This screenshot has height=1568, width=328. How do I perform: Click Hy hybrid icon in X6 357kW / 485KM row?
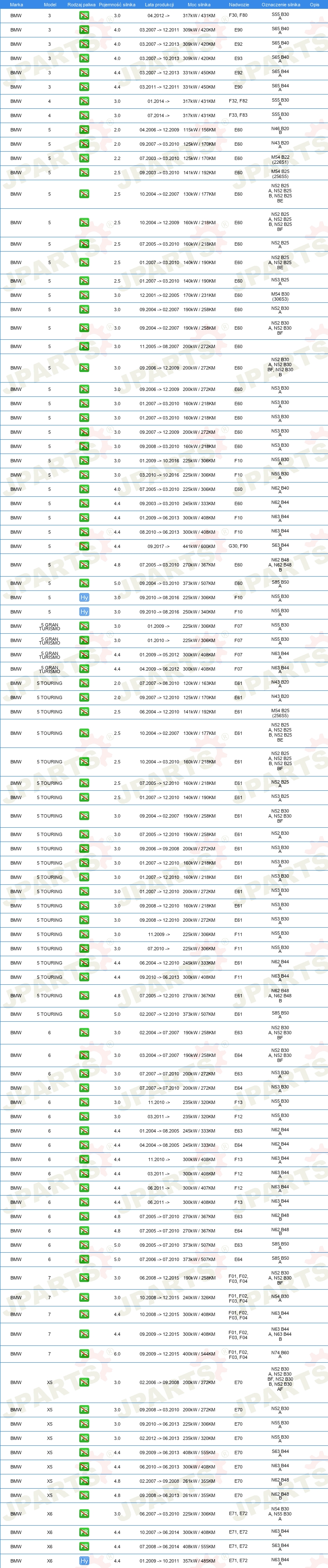[x=84, y=1561]
